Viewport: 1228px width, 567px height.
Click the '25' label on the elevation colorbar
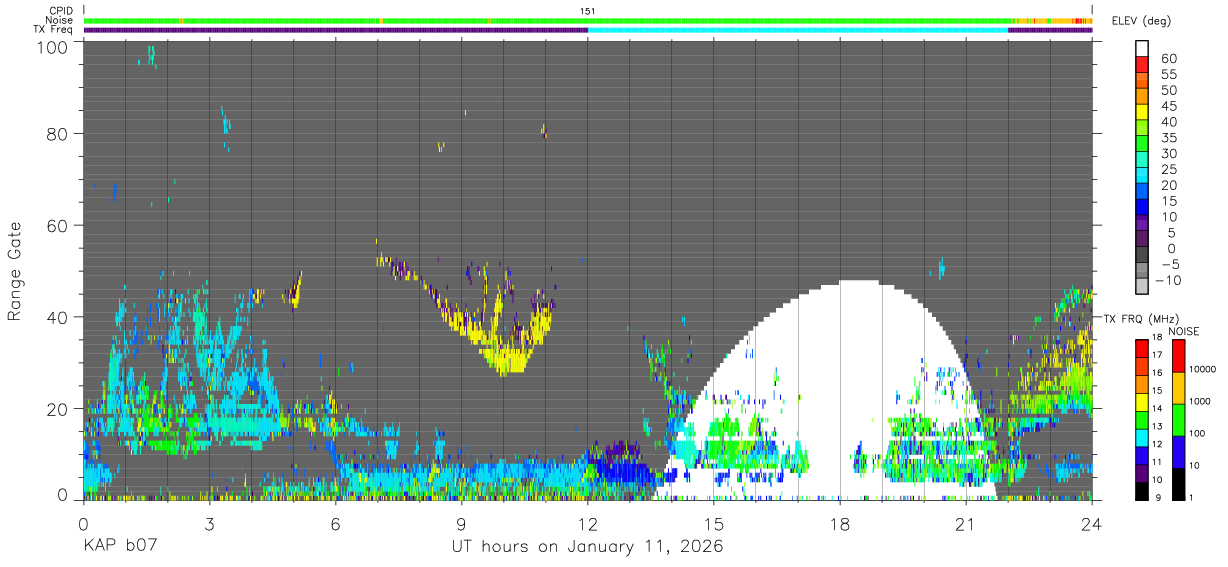[1168, 169]
